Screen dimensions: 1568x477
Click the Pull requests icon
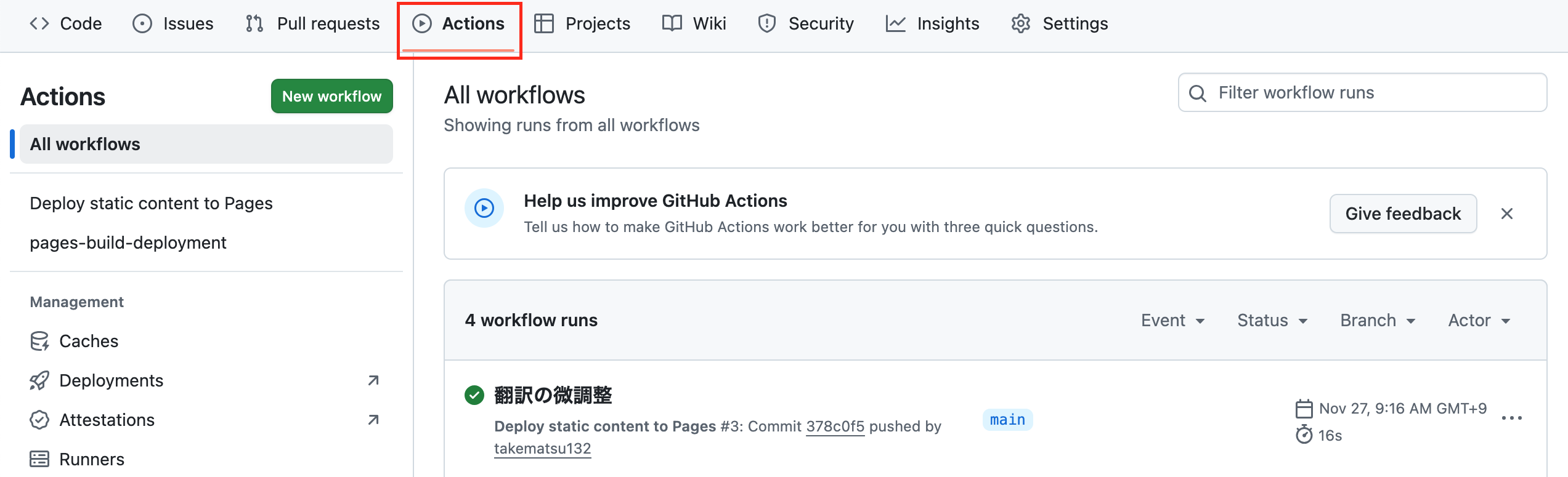[253, 23]
